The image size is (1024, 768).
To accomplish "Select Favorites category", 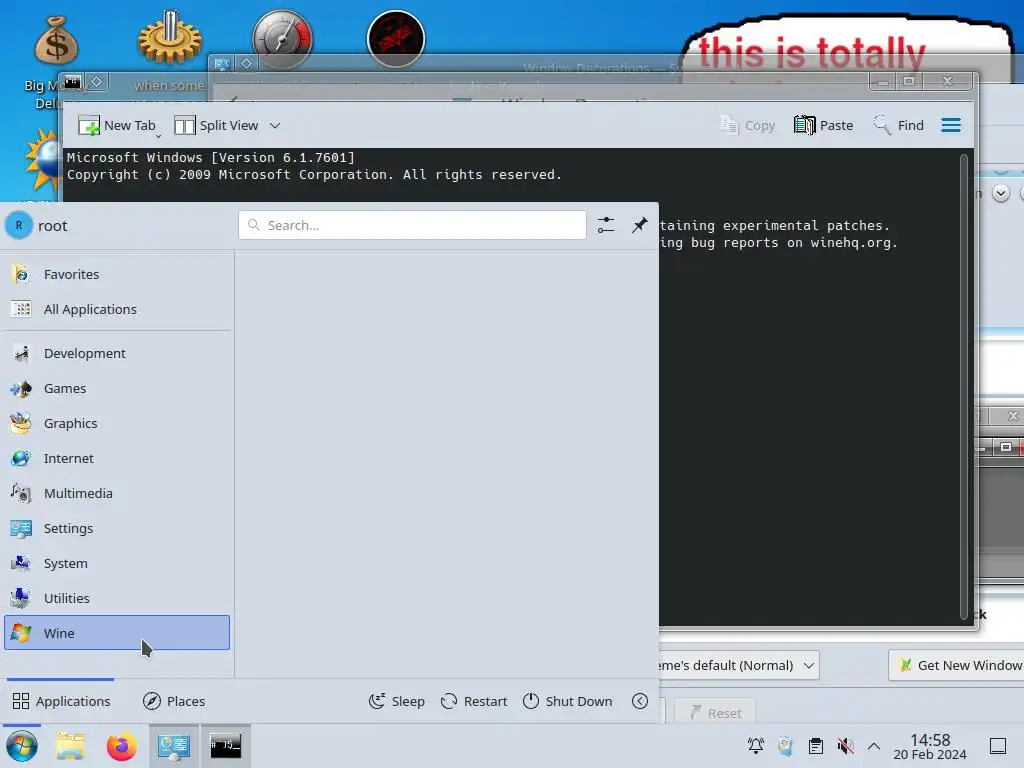I will [117, 274].
